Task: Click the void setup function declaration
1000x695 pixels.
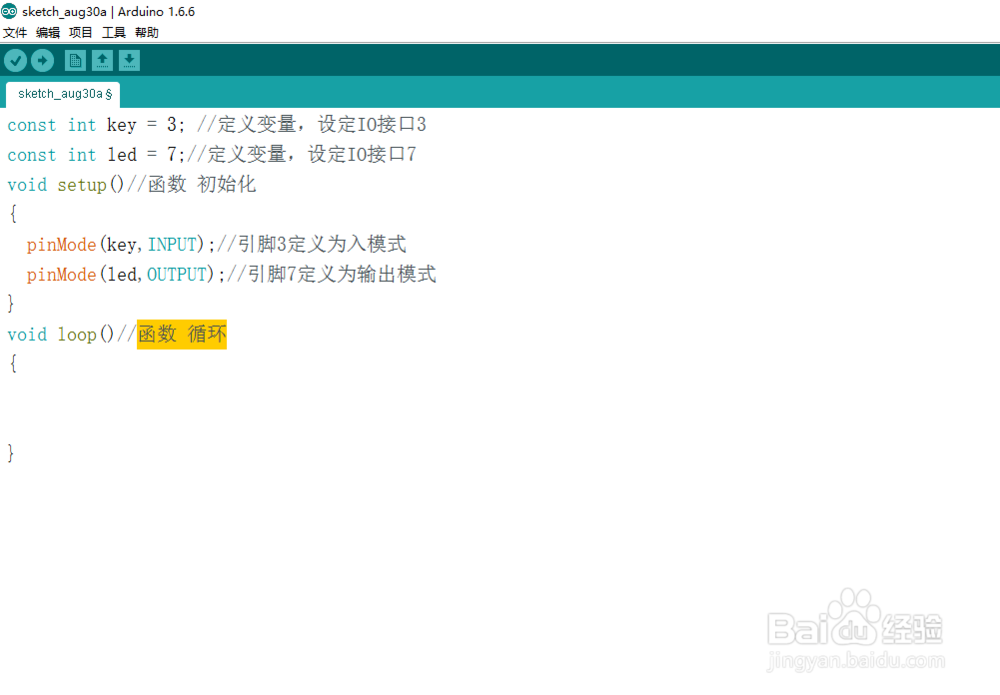Action: (60, 184)
